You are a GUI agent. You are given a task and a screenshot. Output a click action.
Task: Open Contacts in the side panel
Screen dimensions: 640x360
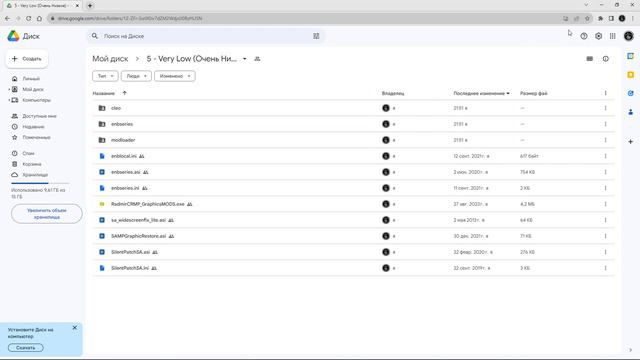pyautogui.click(x=631, y=112)
